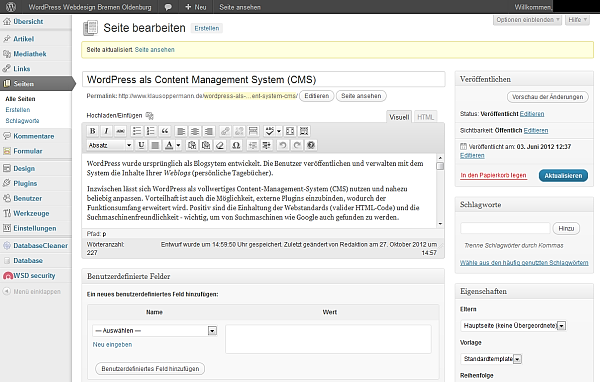The height and width of the screenshot is (382, 600).
Task: Decrease indent (outdent) of the paragraph
Action: coord(253,145)
